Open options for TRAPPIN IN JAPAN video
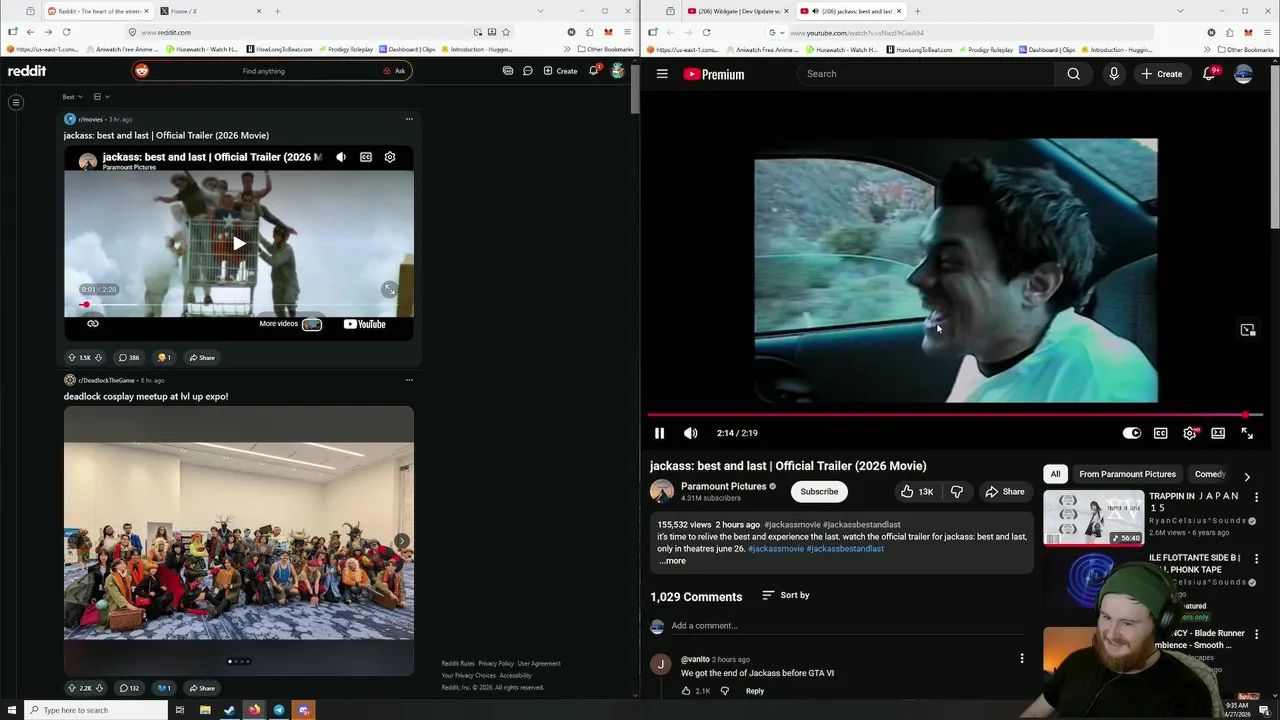Image resolution: width=1280 pixels, height=720 pixels. 1257,497
